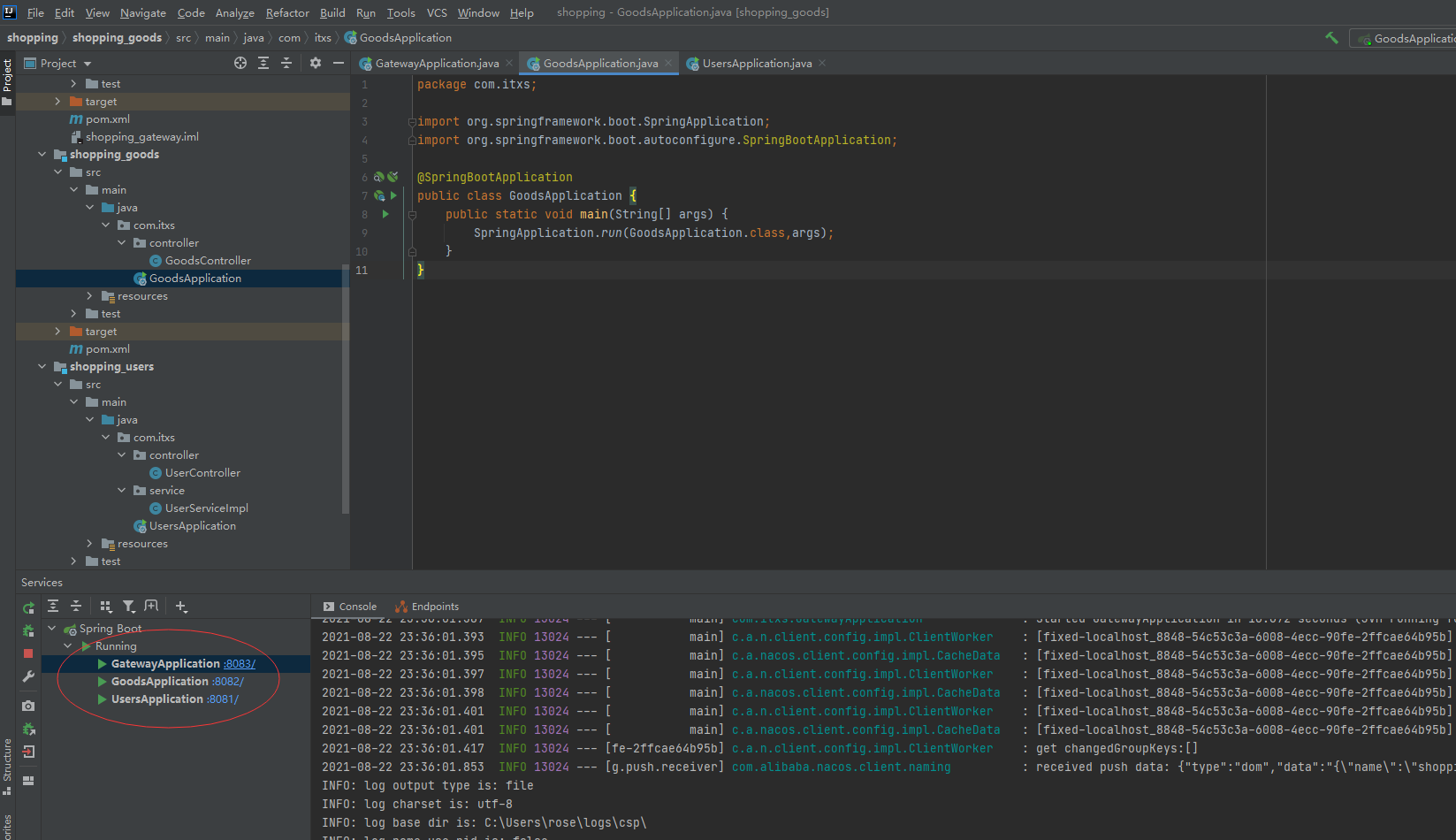Collapse the Spring Boot node in Services

tap(51, 628)
